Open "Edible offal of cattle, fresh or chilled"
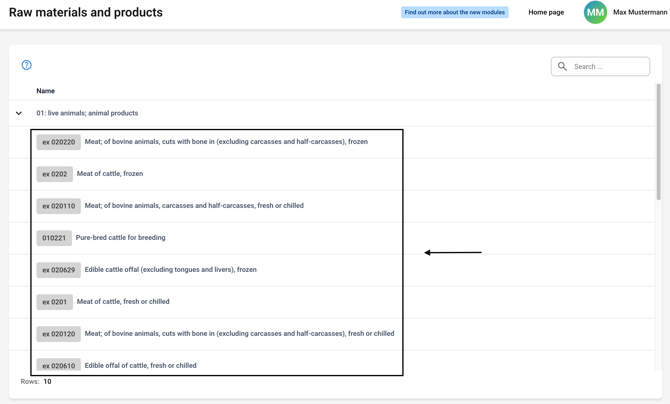The height and width of the screenshot is (404, 670). pyautogui.click(x=141, y=365)
